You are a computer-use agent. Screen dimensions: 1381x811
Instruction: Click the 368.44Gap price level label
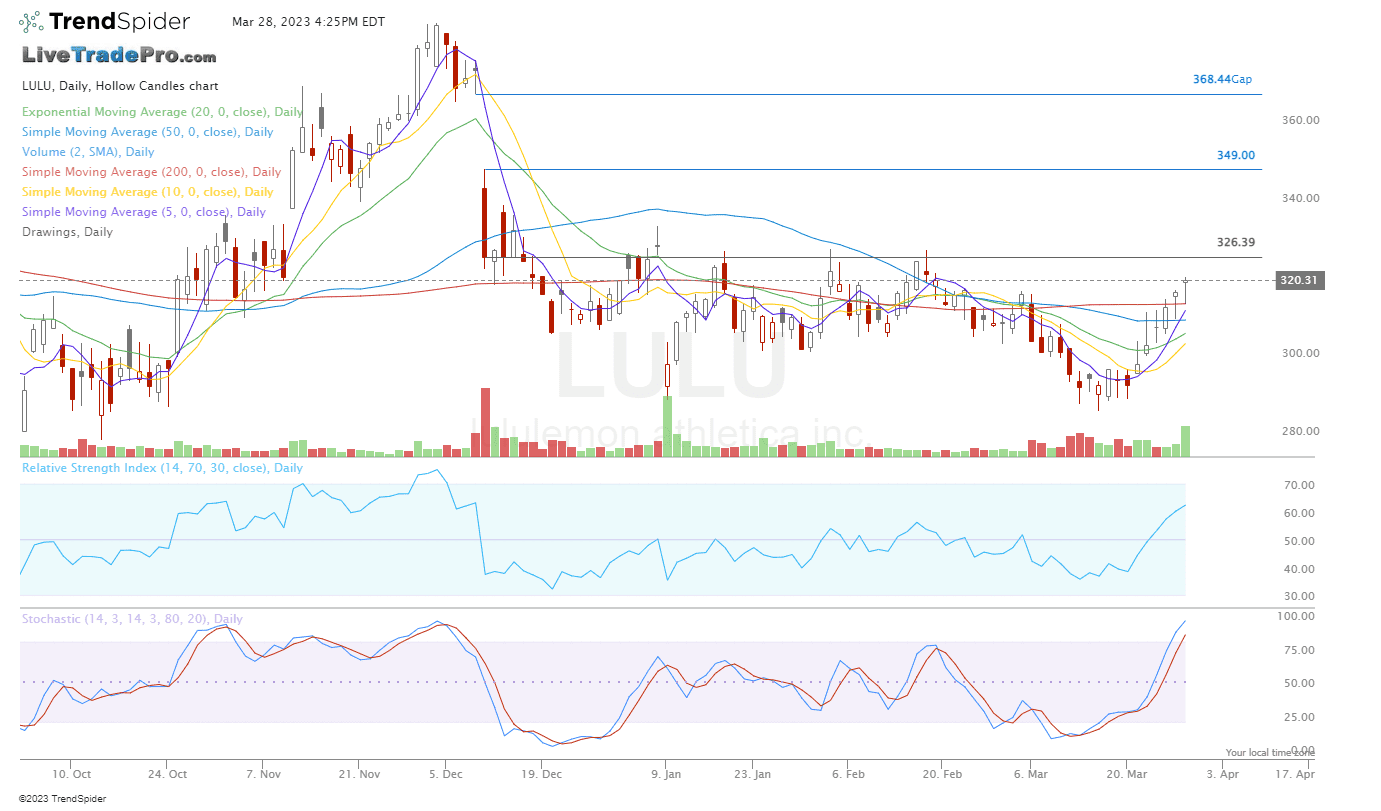pyautogui.click(x=1222, y=79)
